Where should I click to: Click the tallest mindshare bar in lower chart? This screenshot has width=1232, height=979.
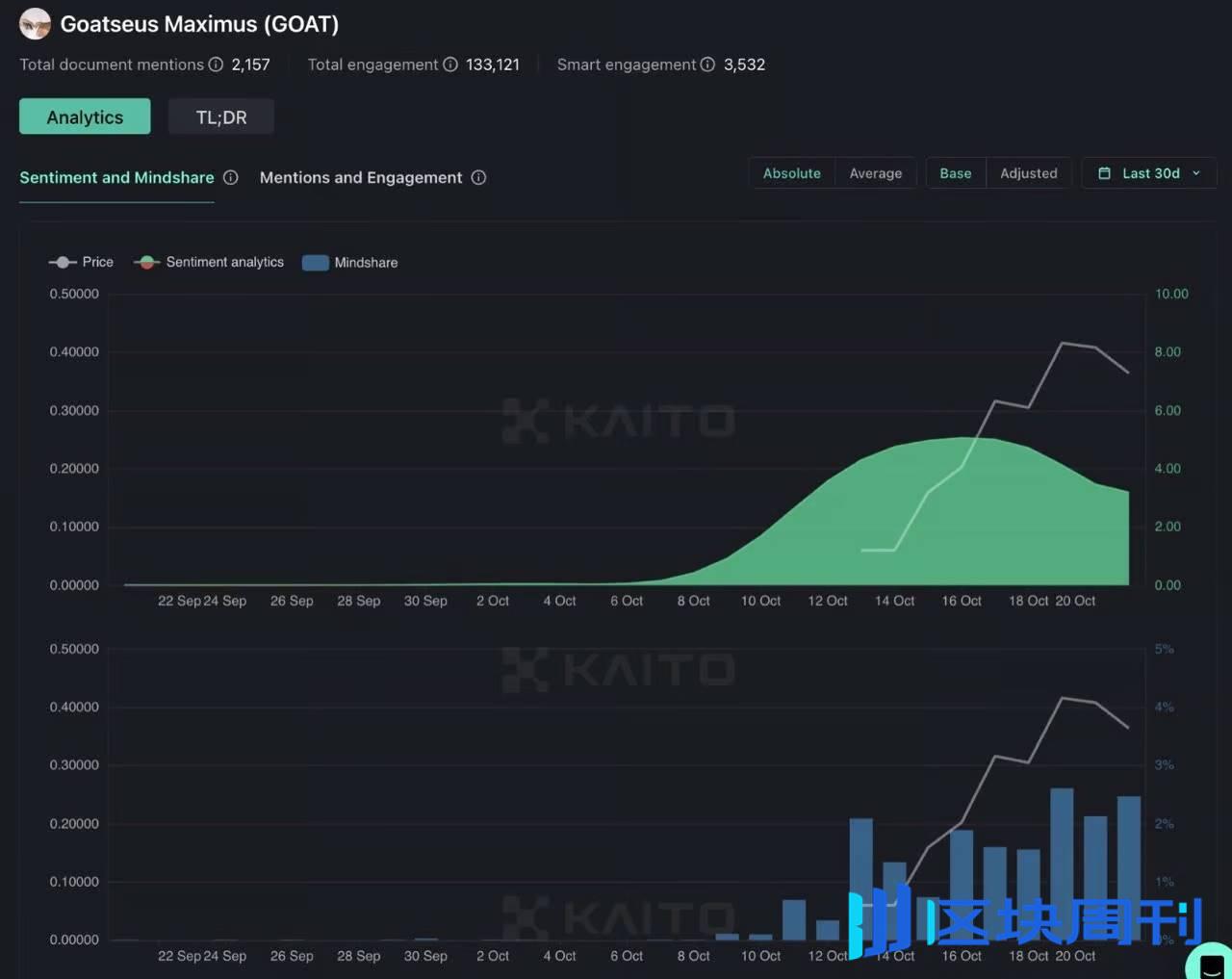[x=1062, y=863]
